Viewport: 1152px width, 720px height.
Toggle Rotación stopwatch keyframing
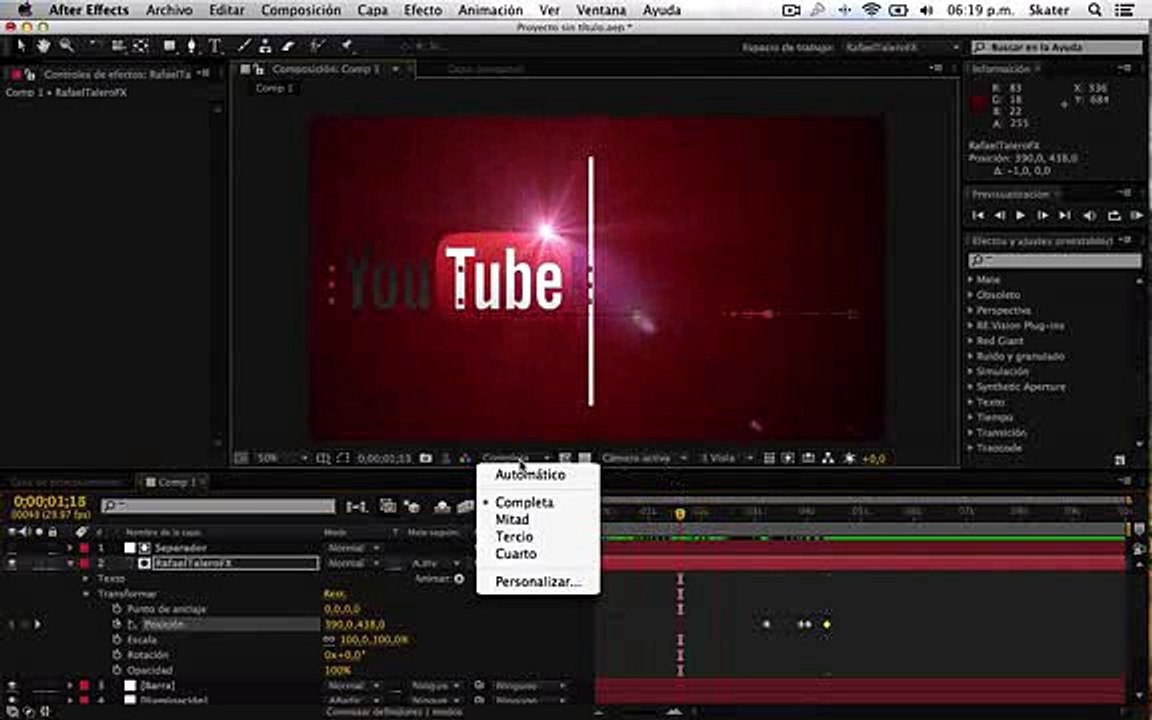point(117,655)
